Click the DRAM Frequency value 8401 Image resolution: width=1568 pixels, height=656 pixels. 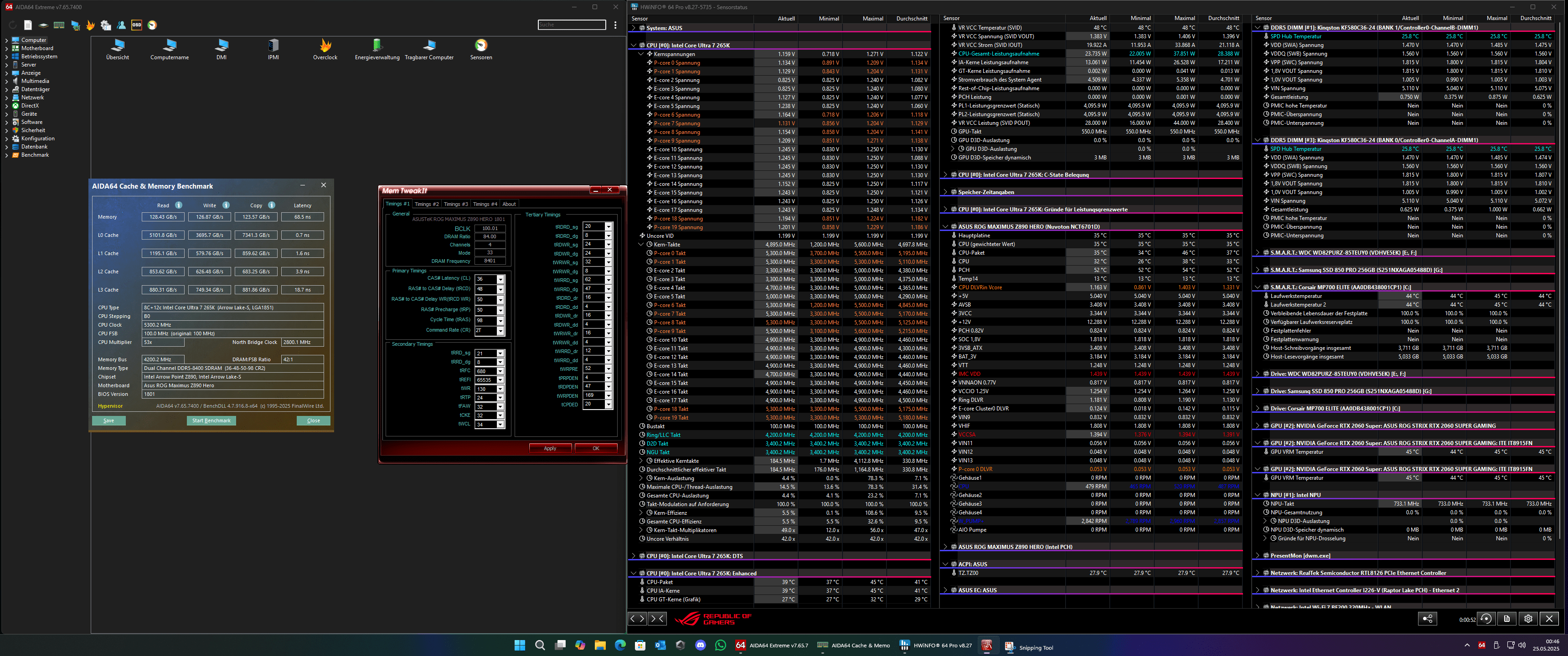pos(490,261)
